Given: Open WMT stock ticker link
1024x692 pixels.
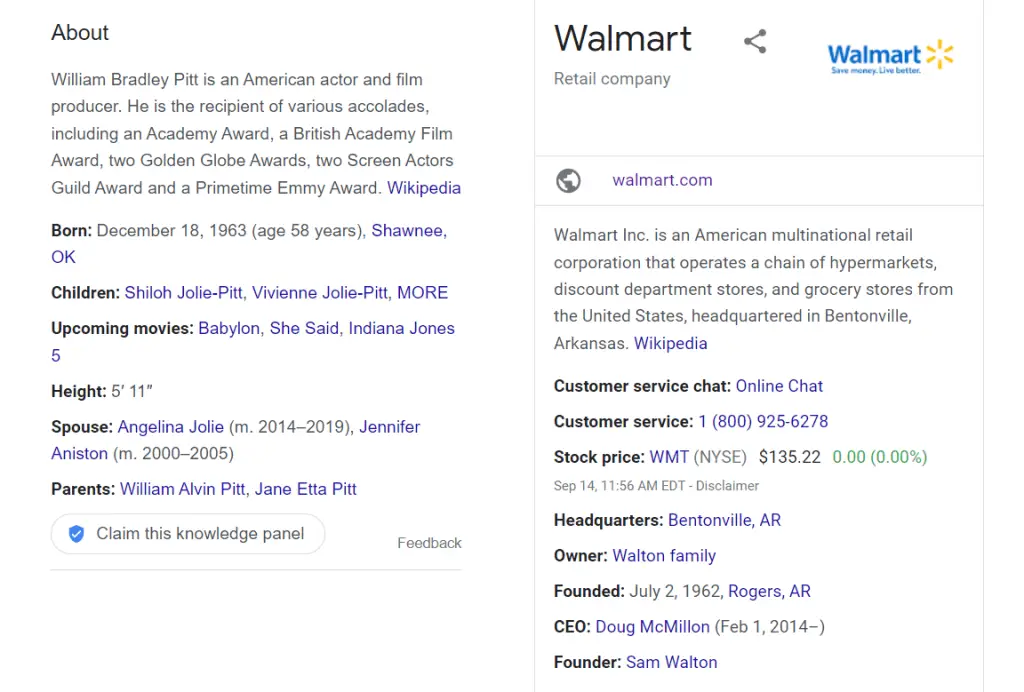Looking at the screenshot, I should coord(669,457).
